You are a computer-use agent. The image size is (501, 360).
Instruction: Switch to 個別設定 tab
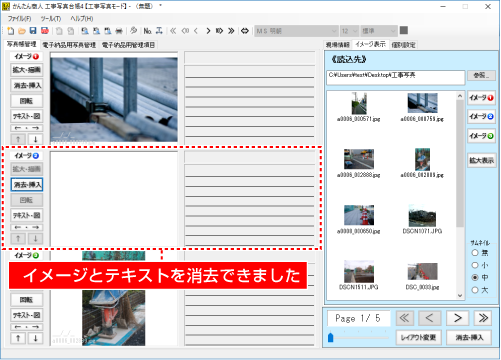tap(403, 45)
